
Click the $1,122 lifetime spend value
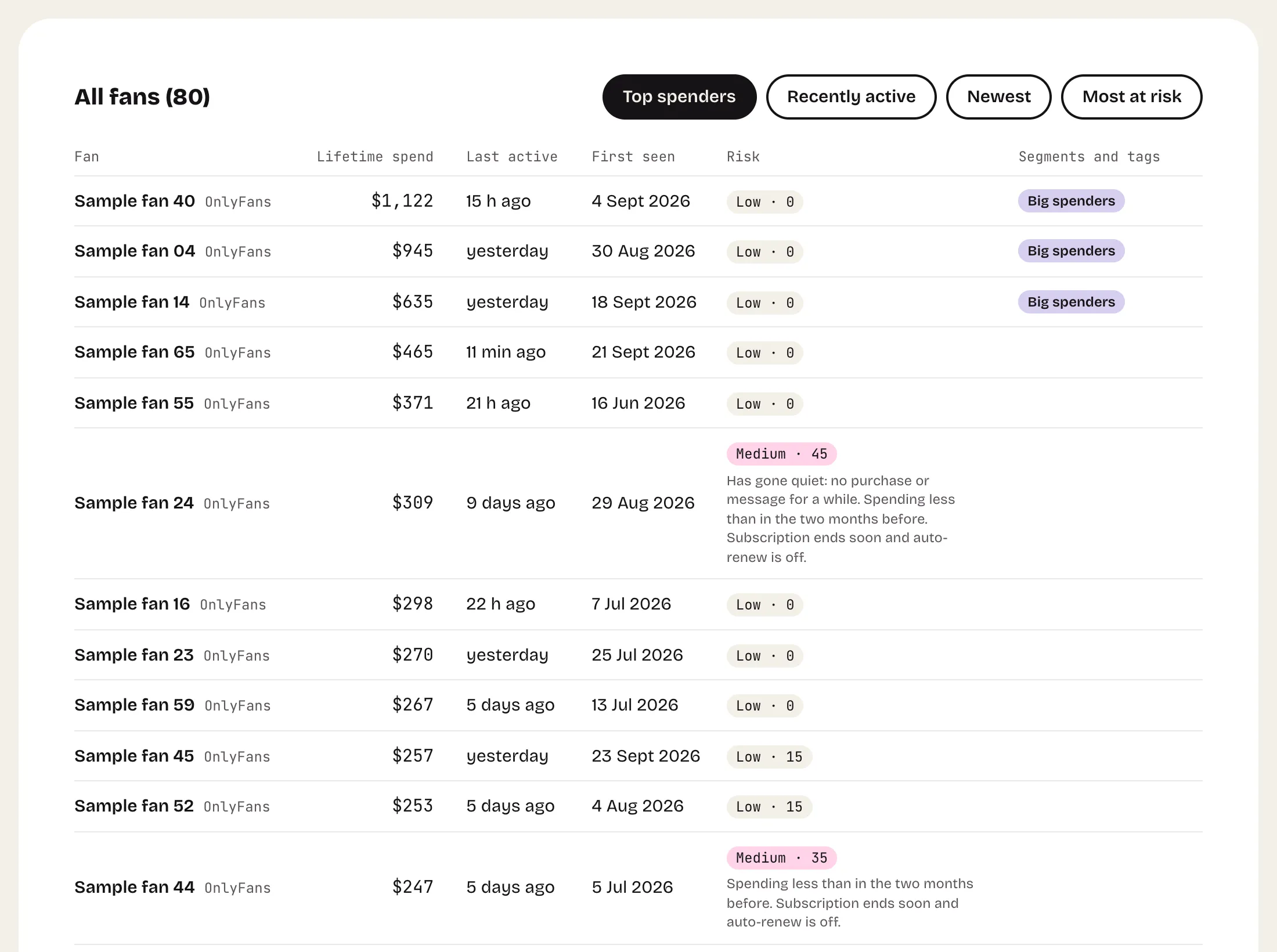click(x=402, y=201)
